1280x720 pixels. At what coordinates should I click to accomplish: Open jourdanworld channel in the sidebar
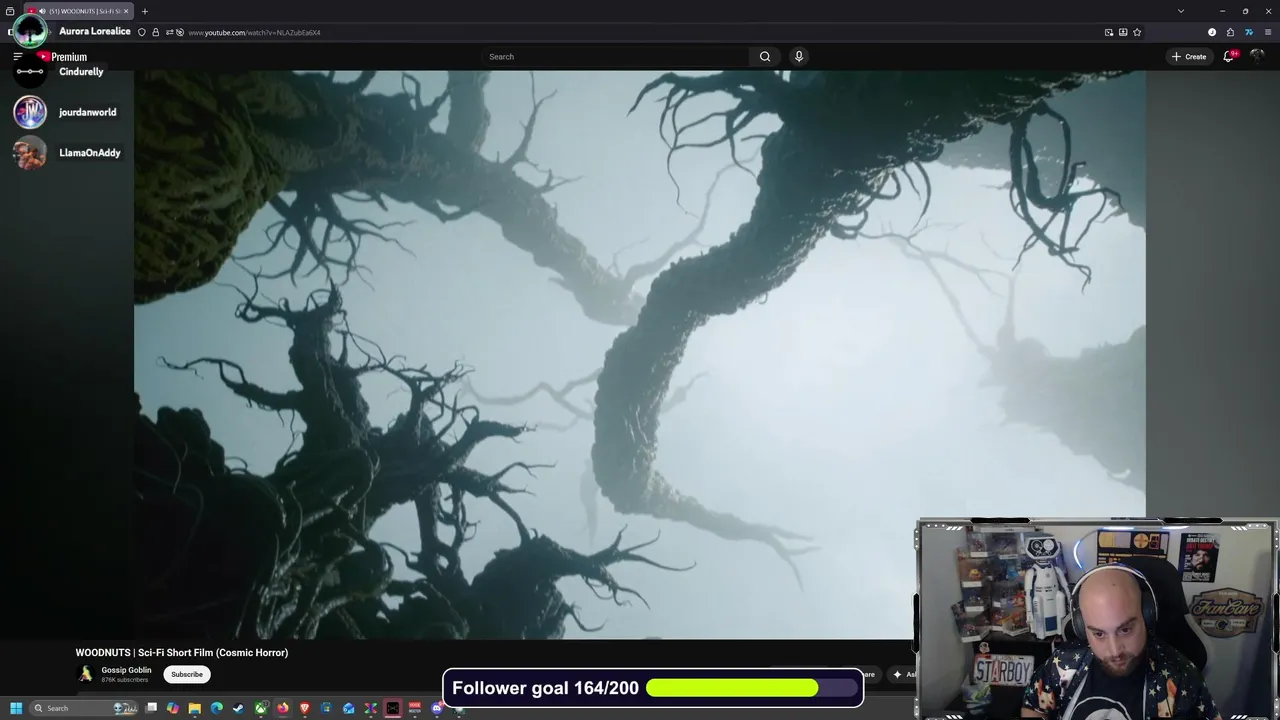point(87,112)
